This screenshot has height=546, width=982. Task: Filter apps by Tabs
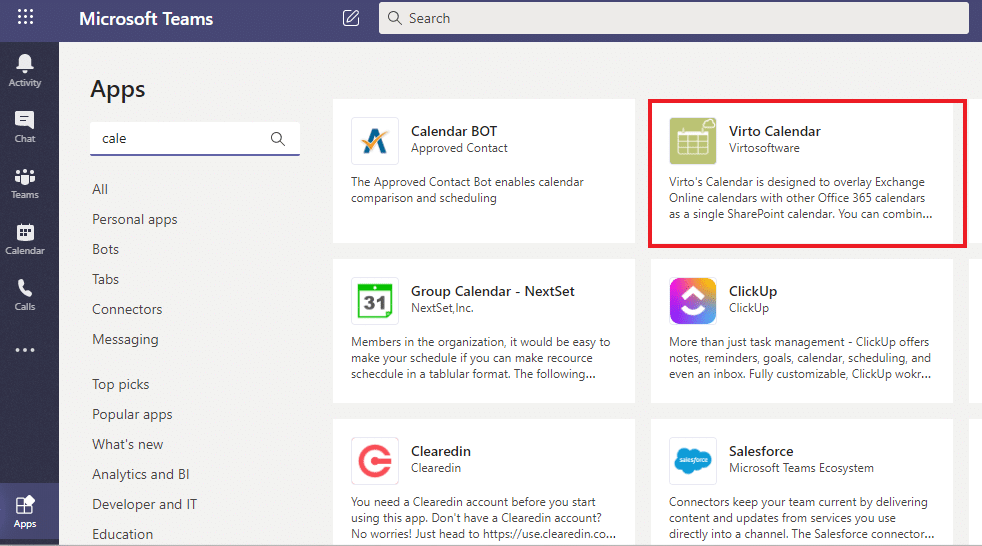(x=105, y=279)
